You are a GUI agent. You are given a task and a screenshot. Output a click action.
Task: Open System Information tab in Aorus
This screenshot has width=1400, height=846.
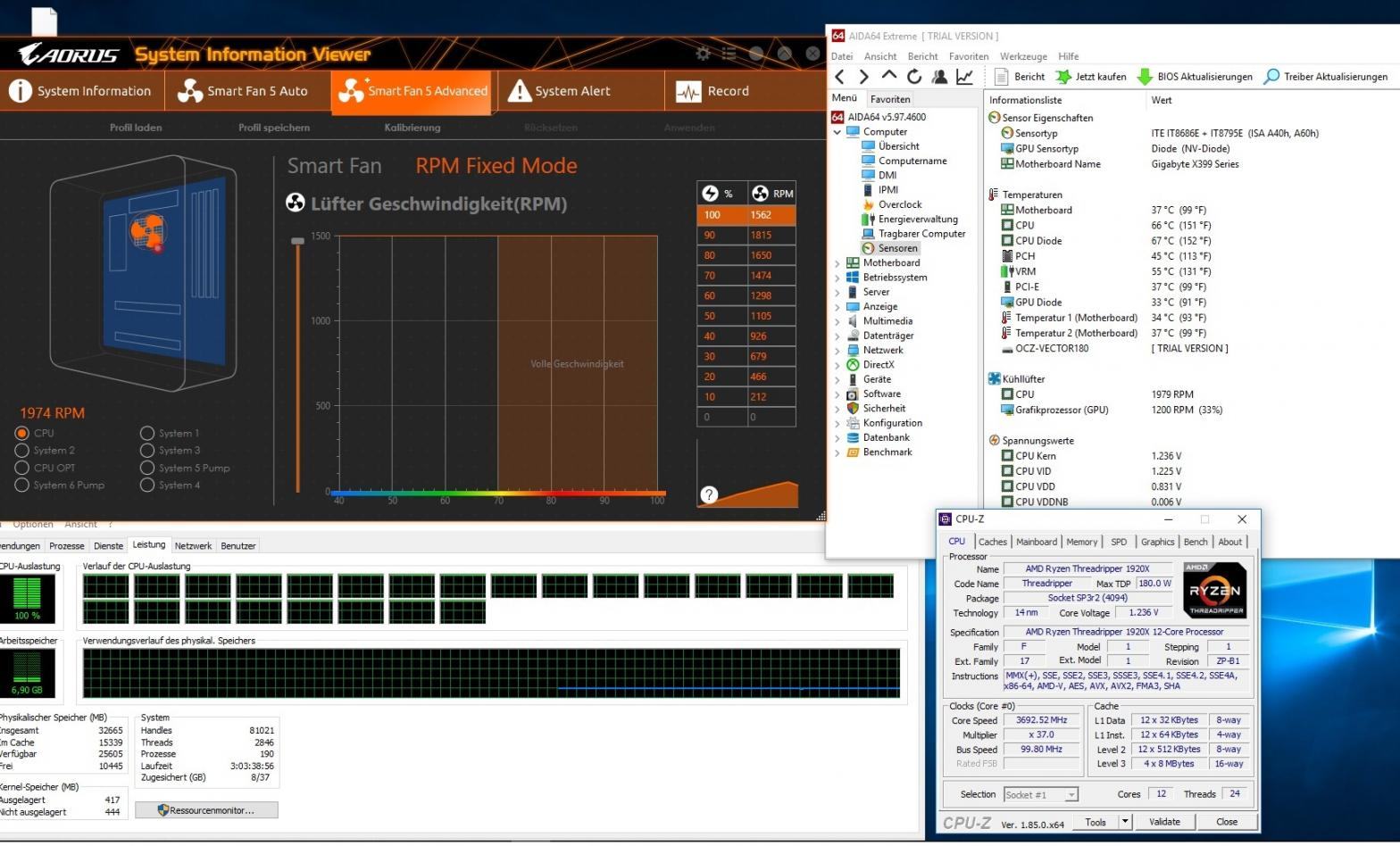pyautogui.click(x=81, y=91)
